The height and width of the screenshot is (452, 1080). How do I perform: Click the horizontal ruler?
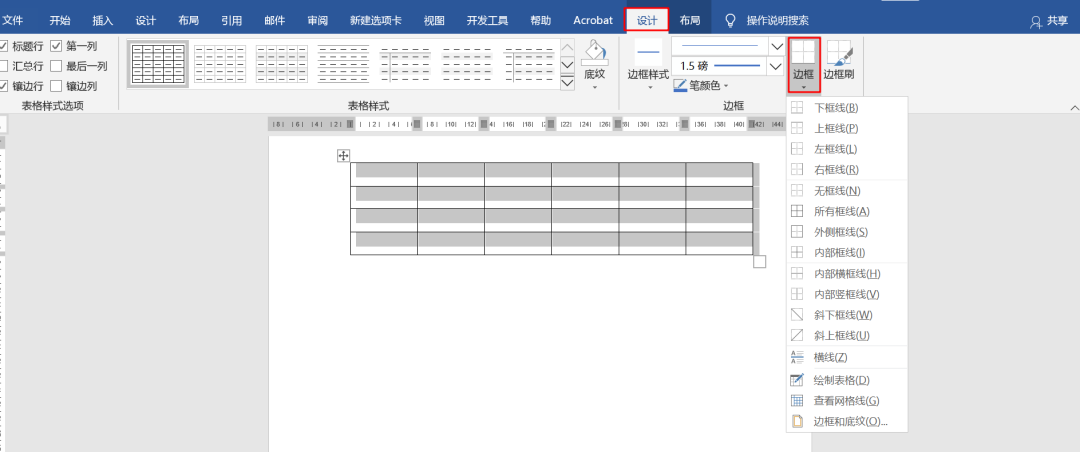526,124
